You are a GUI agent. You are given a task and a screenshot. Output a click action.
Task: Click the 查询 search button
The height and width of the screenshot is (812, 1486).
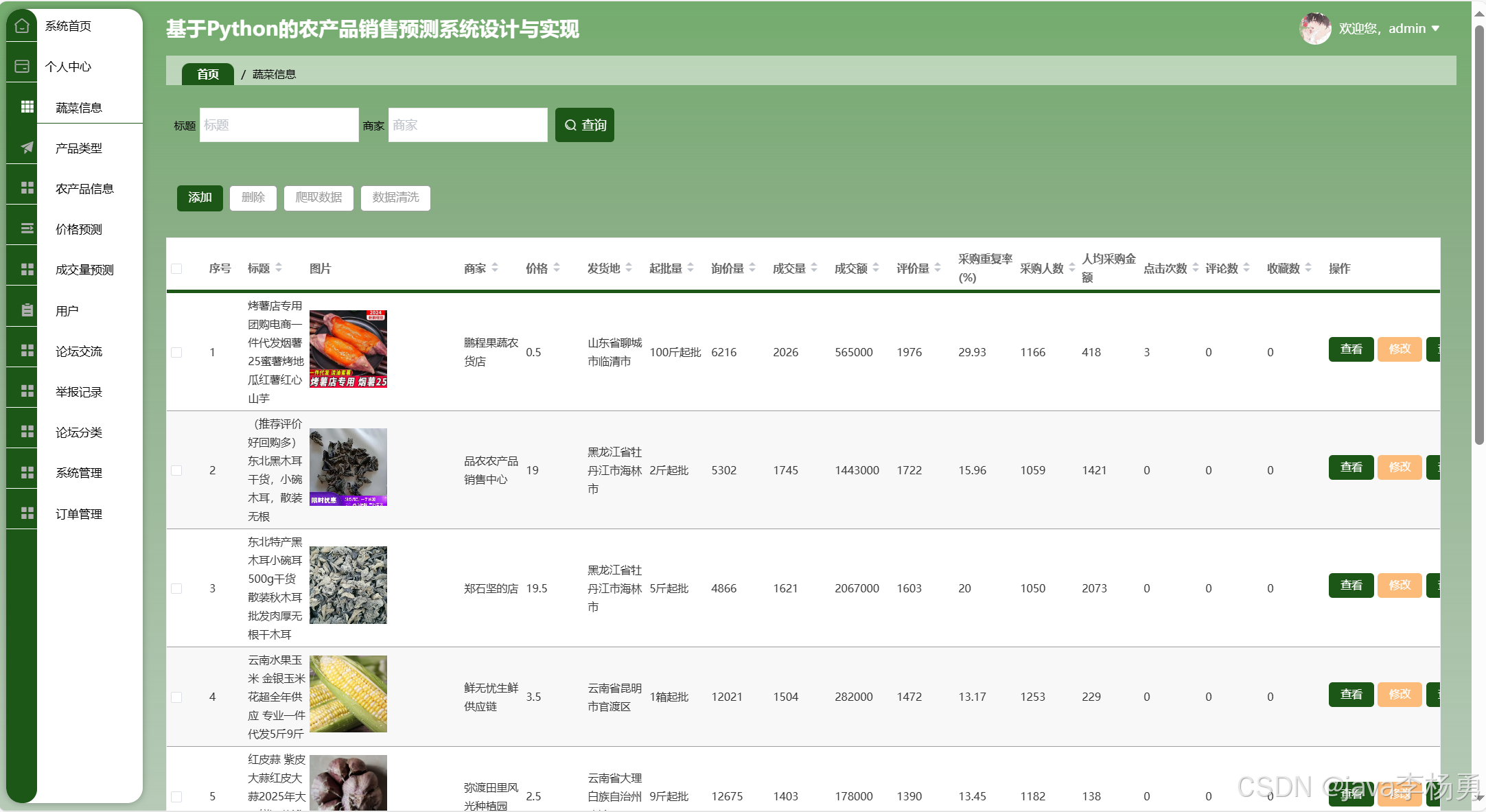tap(585, 125)
